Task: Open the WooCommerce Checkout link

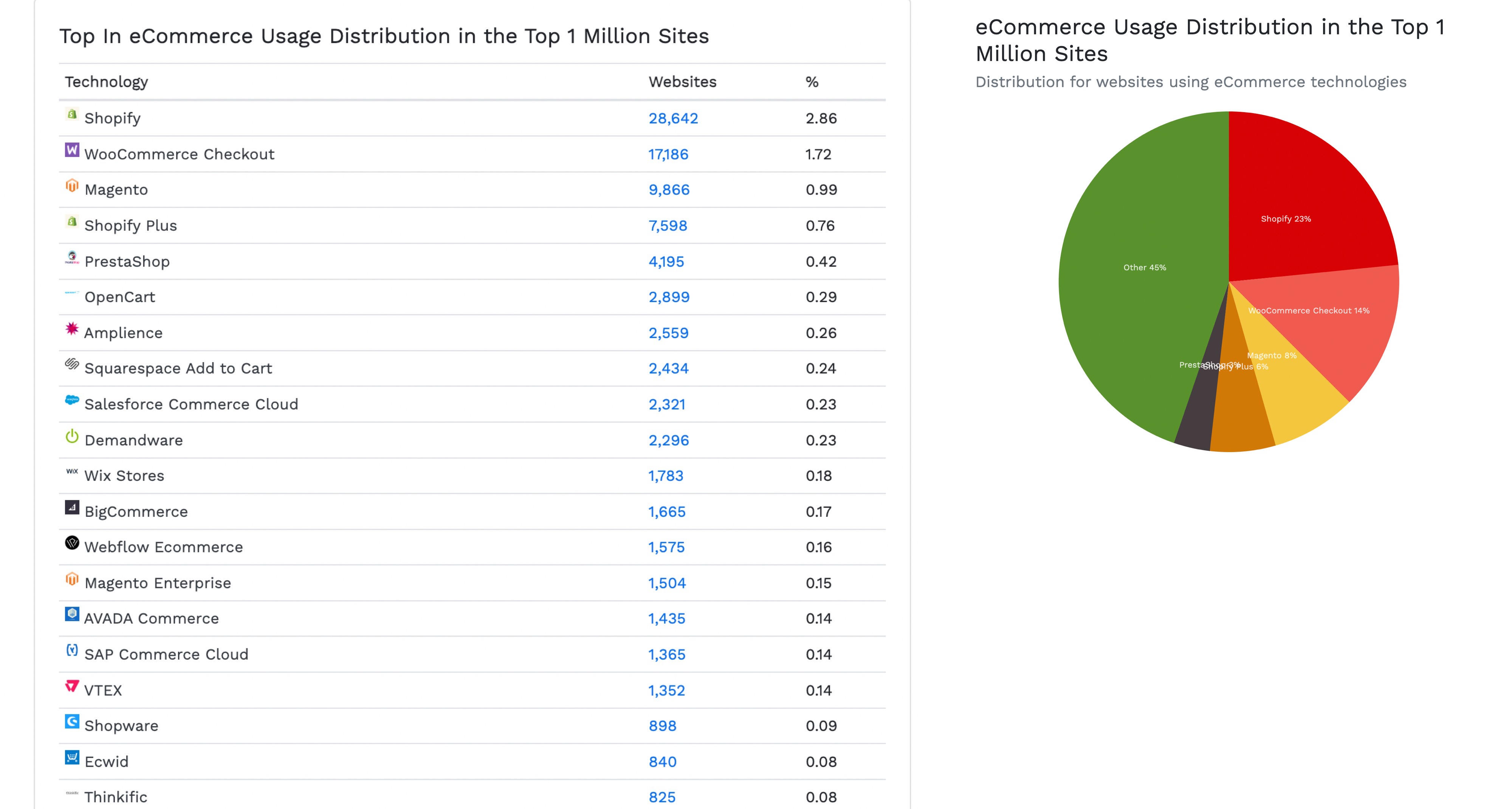Action: 180,154
